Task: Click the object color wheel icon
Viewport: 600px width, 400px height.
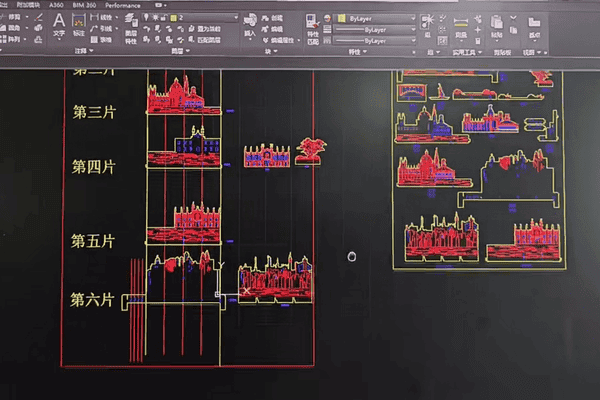Action: pyautogui.click(x=327, y=18)
